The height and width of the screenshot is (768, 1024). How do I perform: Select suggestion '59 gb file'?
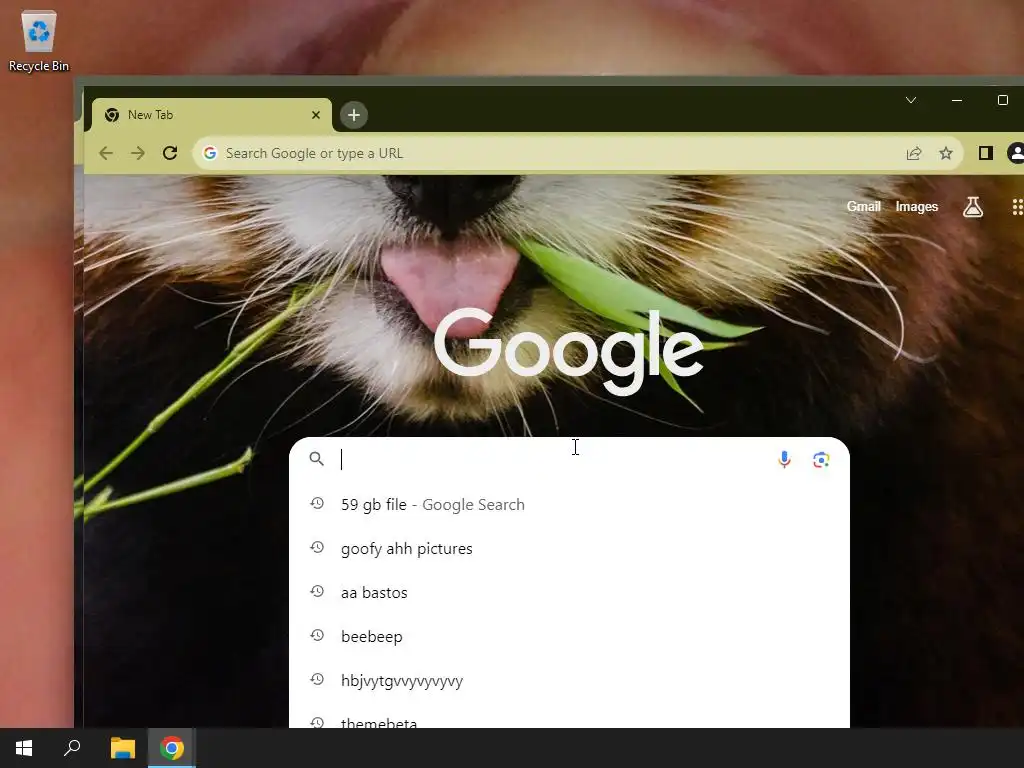click(x=569, y=504)
